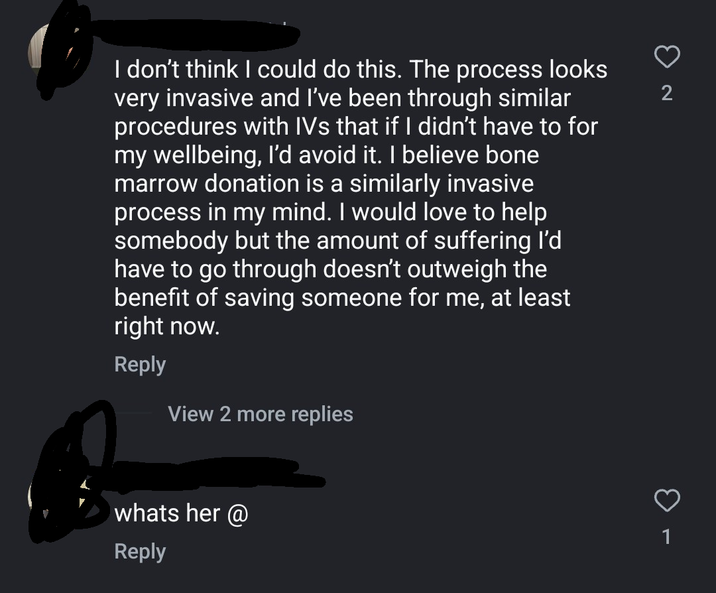Click the line starting "I don't think I could"
Screen dimensions: 716x593
pyautogui.click(x=361, y=70)
